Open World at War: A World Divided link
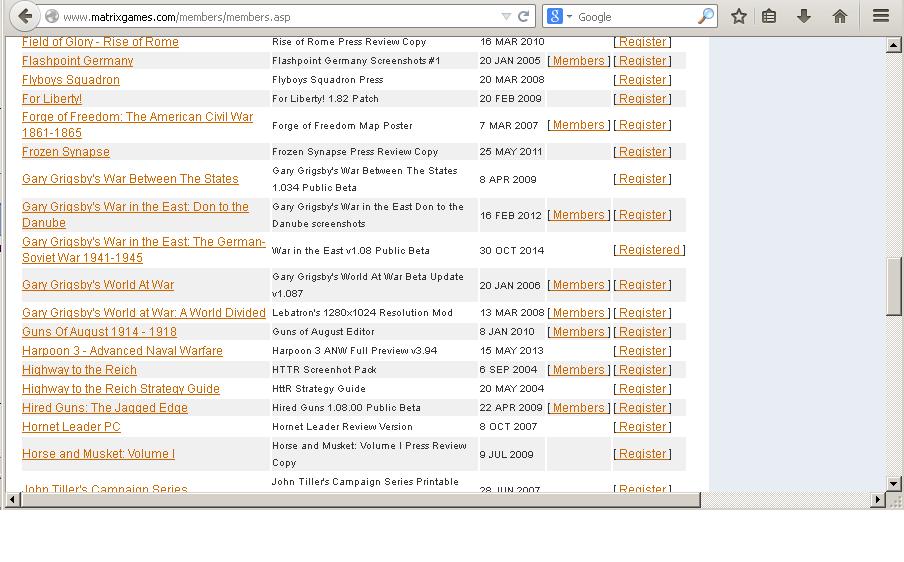 pos(144,312)
